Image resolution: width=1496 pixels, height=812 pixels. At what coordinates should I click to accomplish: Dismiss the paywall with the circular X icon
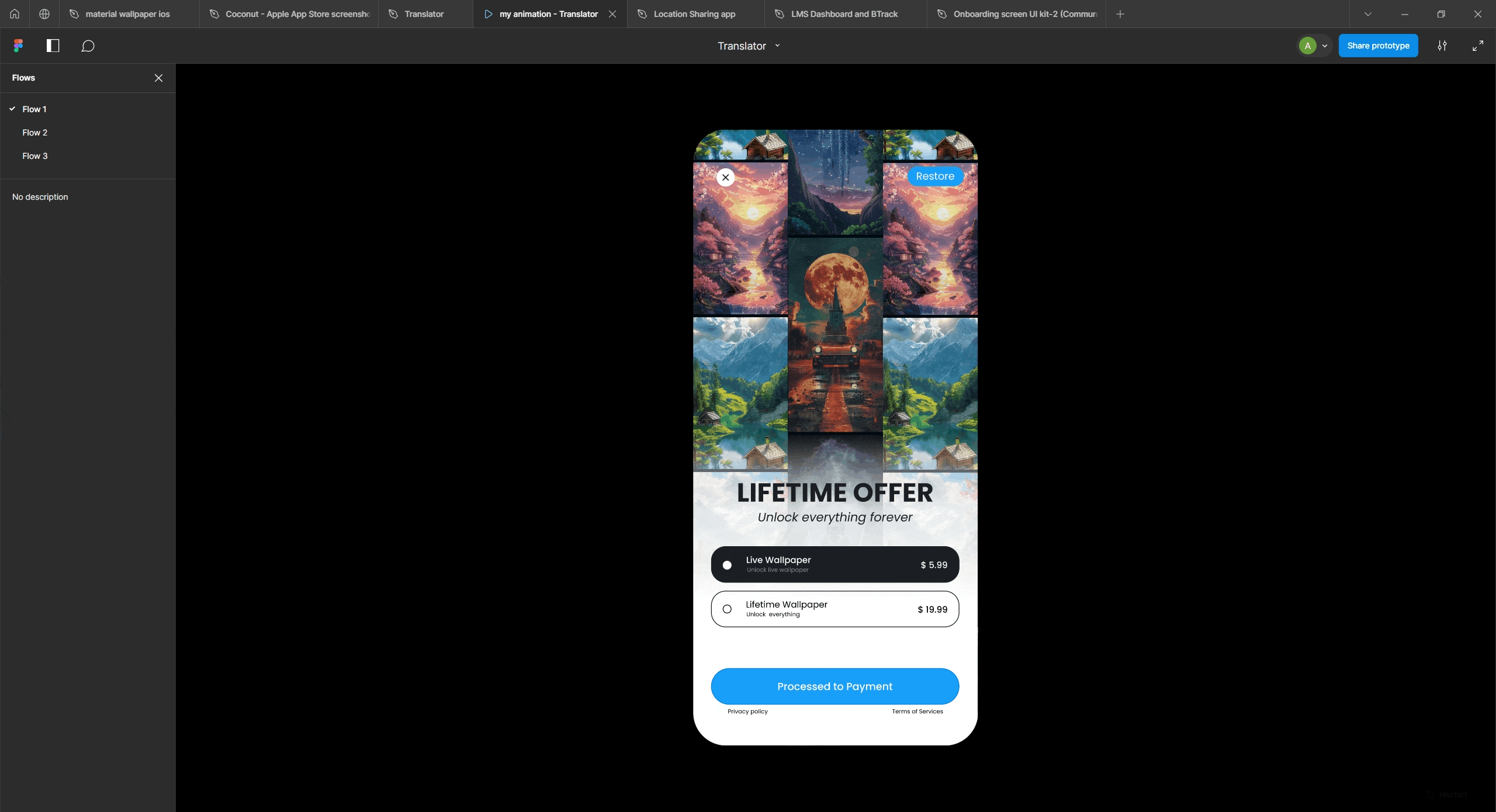coord(725,177)
